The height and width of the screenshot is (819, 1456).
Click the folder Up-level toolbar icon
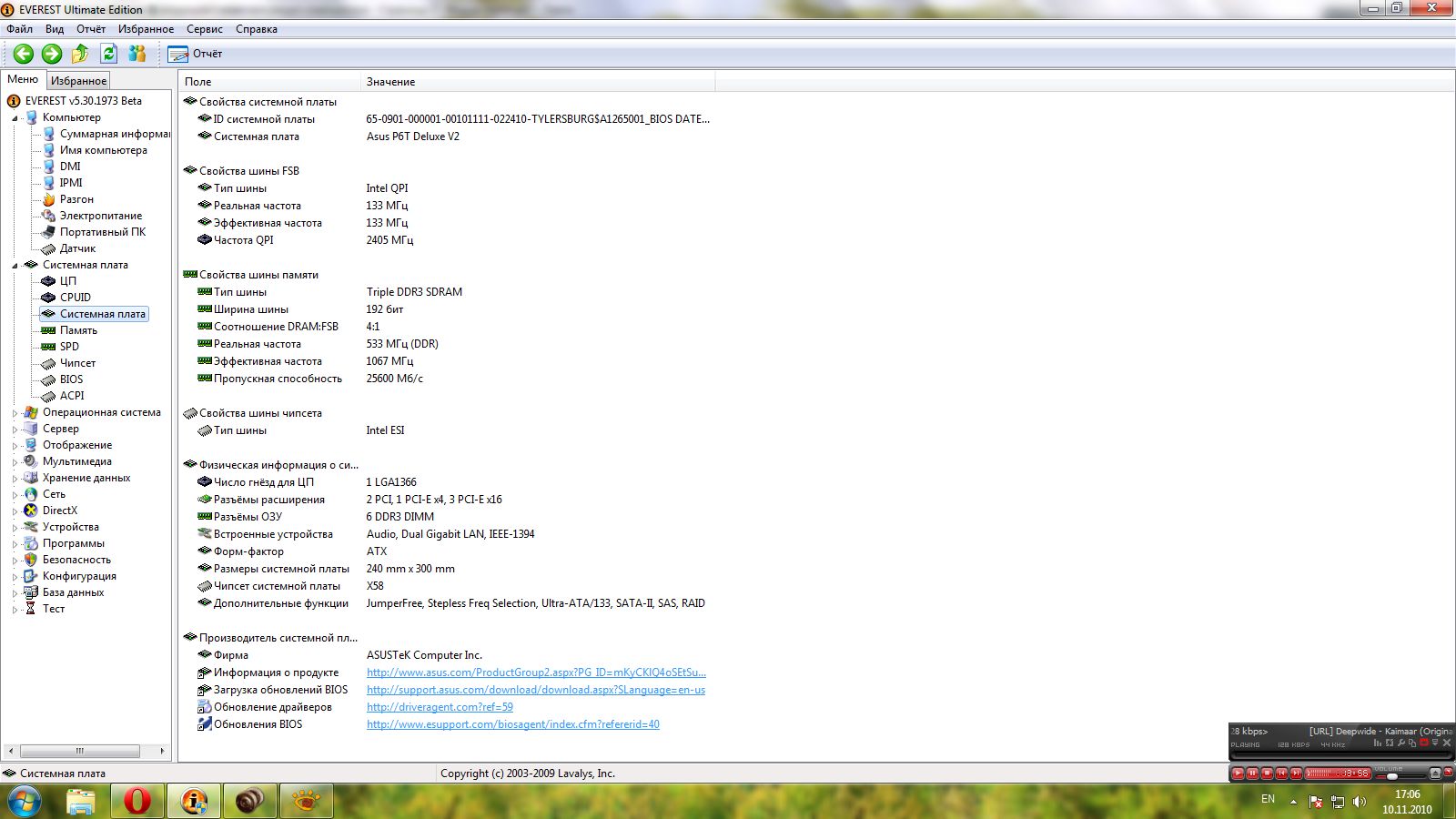(x=80, y=54)
